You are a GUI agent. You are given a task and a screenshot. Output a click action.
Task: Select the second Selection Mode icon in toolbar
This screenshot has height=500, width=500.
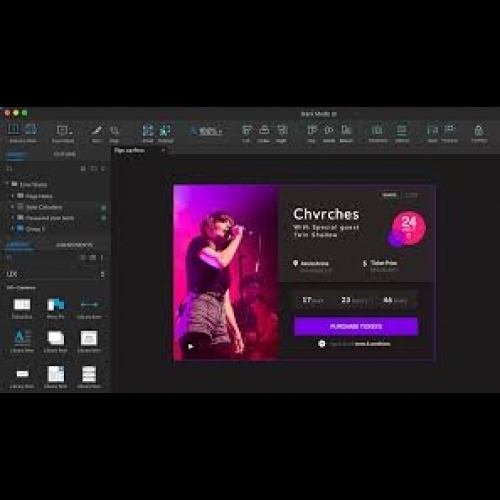[x=31, y=129]
